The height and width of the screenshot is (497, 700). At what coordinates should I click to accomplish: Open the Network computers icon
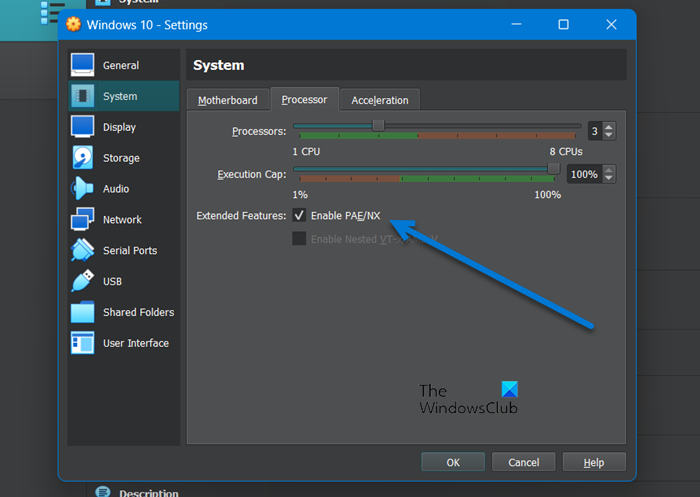[83, 219]
